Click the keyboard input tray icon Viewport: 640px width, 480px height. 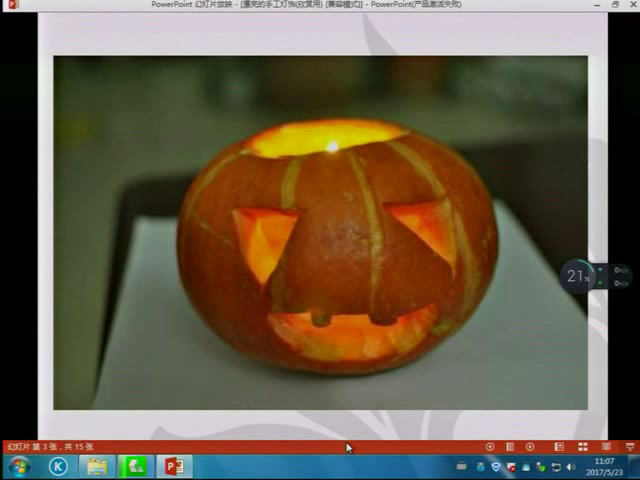point(462,467)
